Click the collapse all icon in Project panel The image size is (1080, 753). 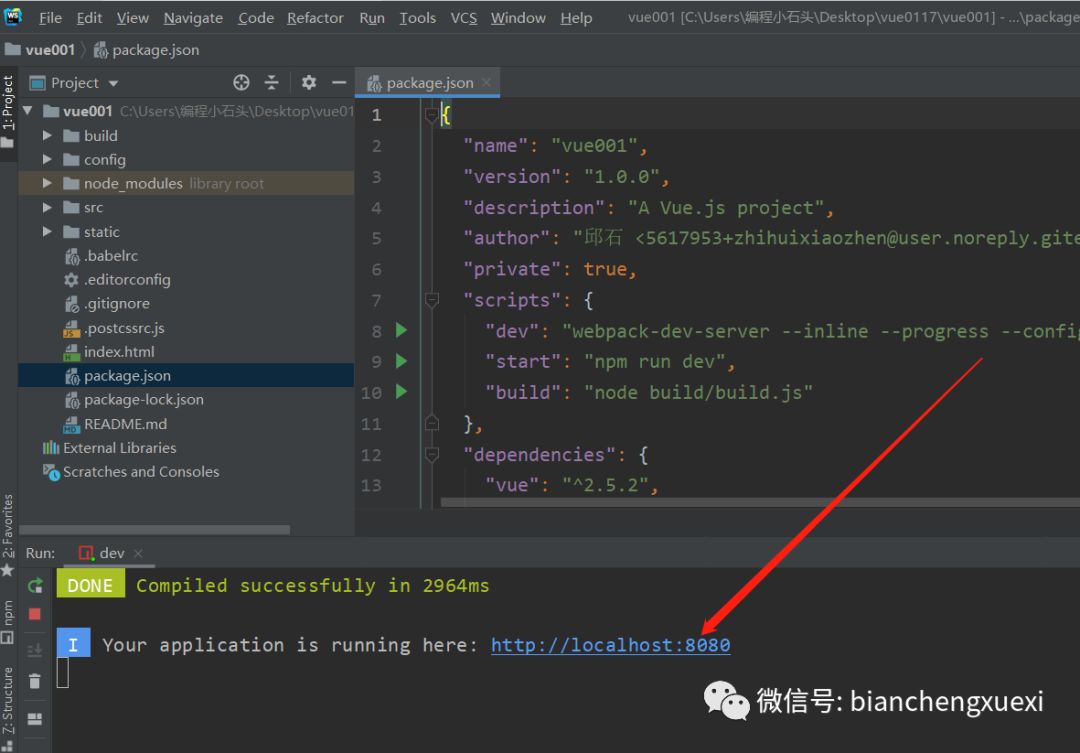[271, 83]
